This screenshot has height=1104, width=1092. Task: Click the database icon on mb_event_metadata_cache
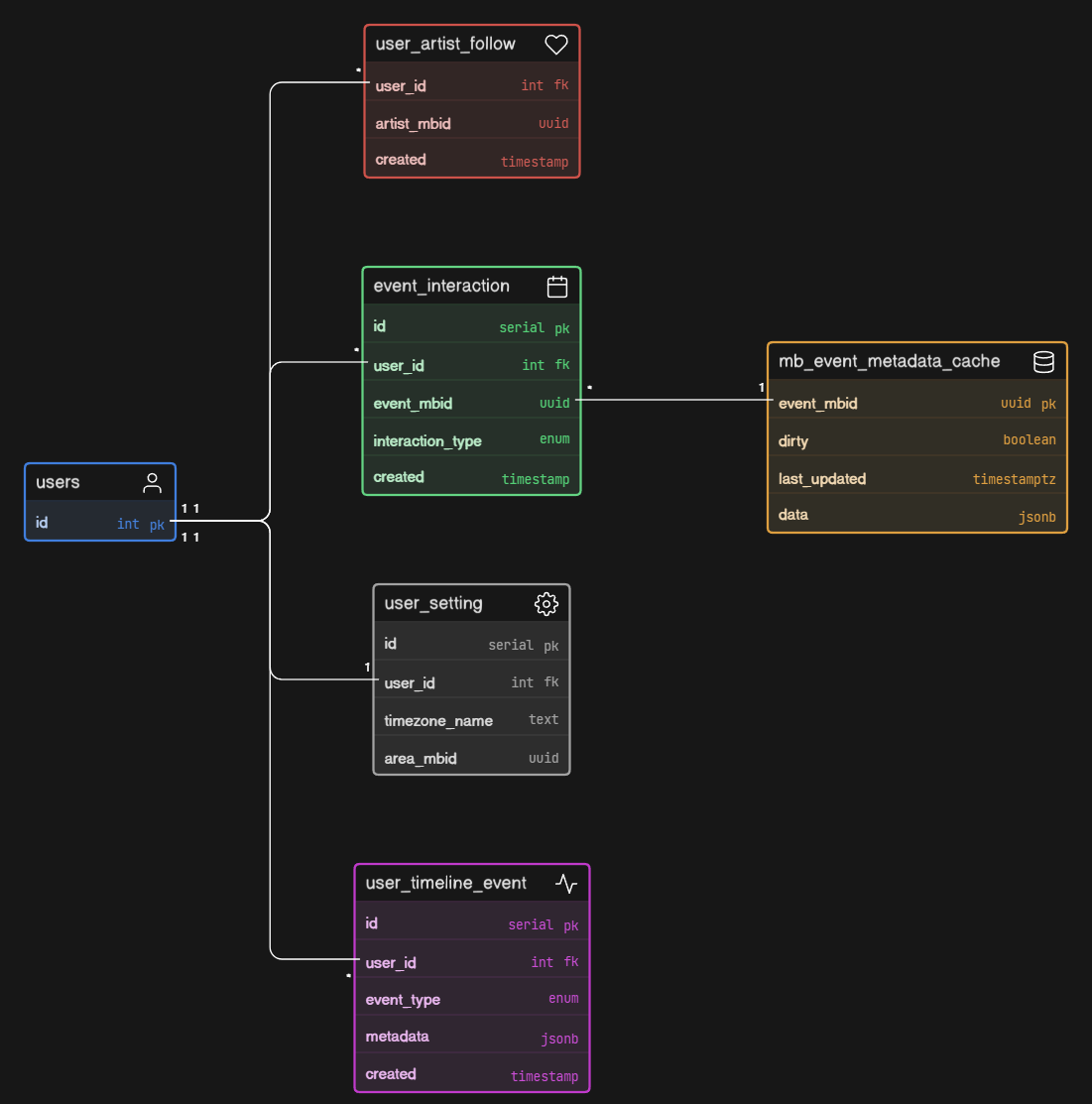click(x=1043, y=362)
